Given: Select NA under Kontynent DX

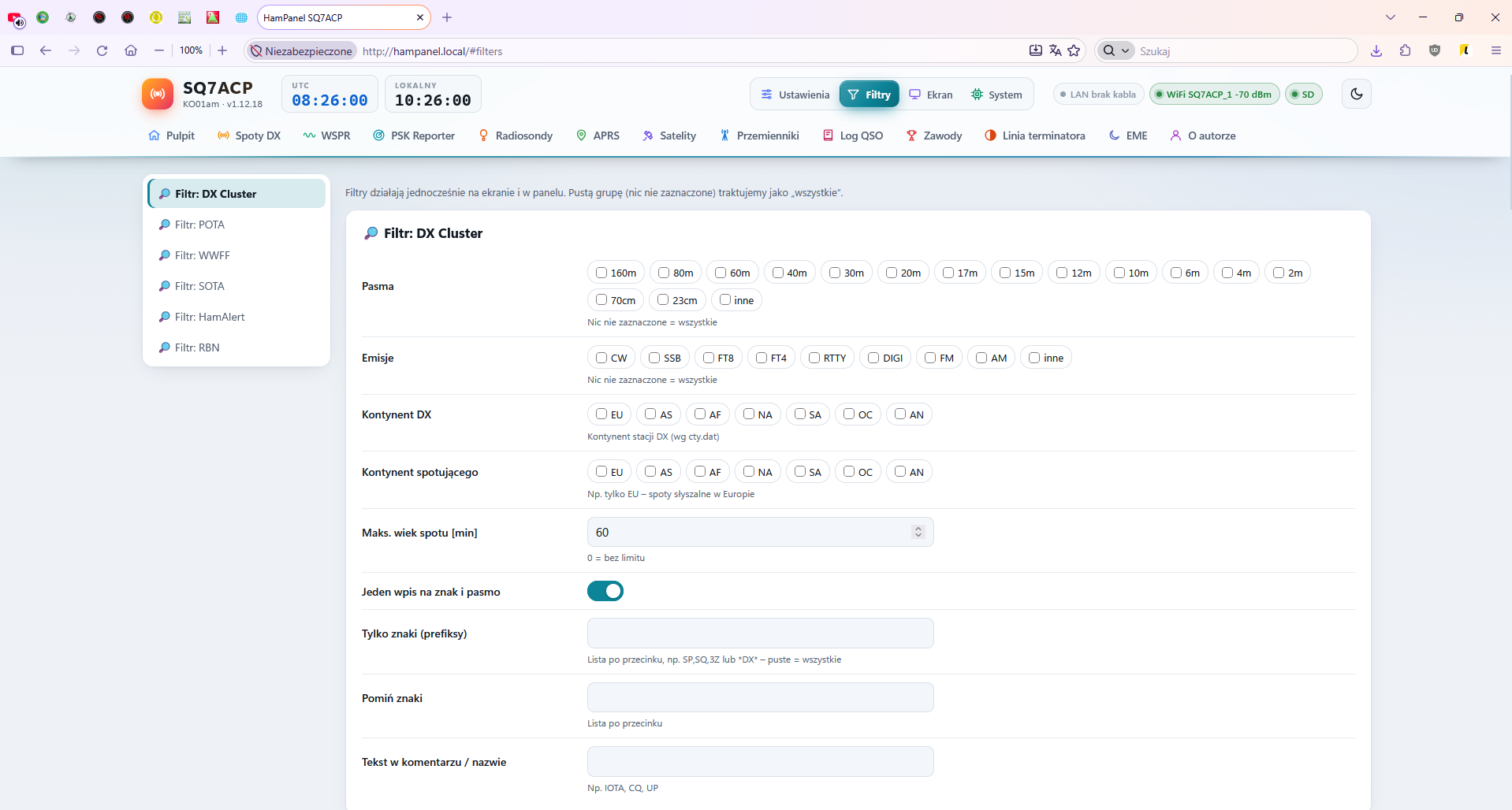Looking at the screenshot, I should coord(749,414).
